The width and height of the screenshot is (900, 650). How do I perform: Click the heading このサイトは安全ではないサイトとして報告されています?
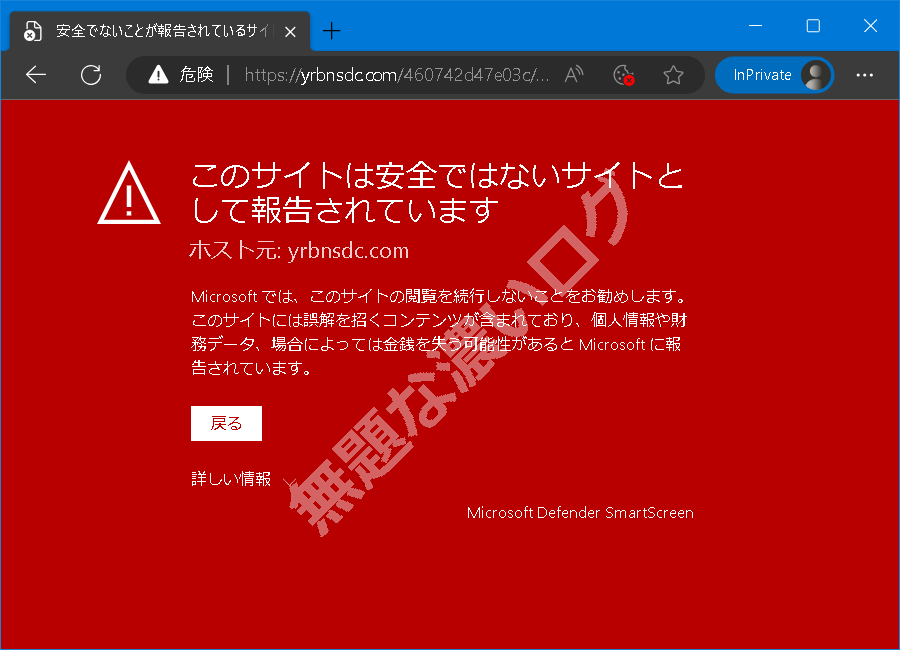436,192
